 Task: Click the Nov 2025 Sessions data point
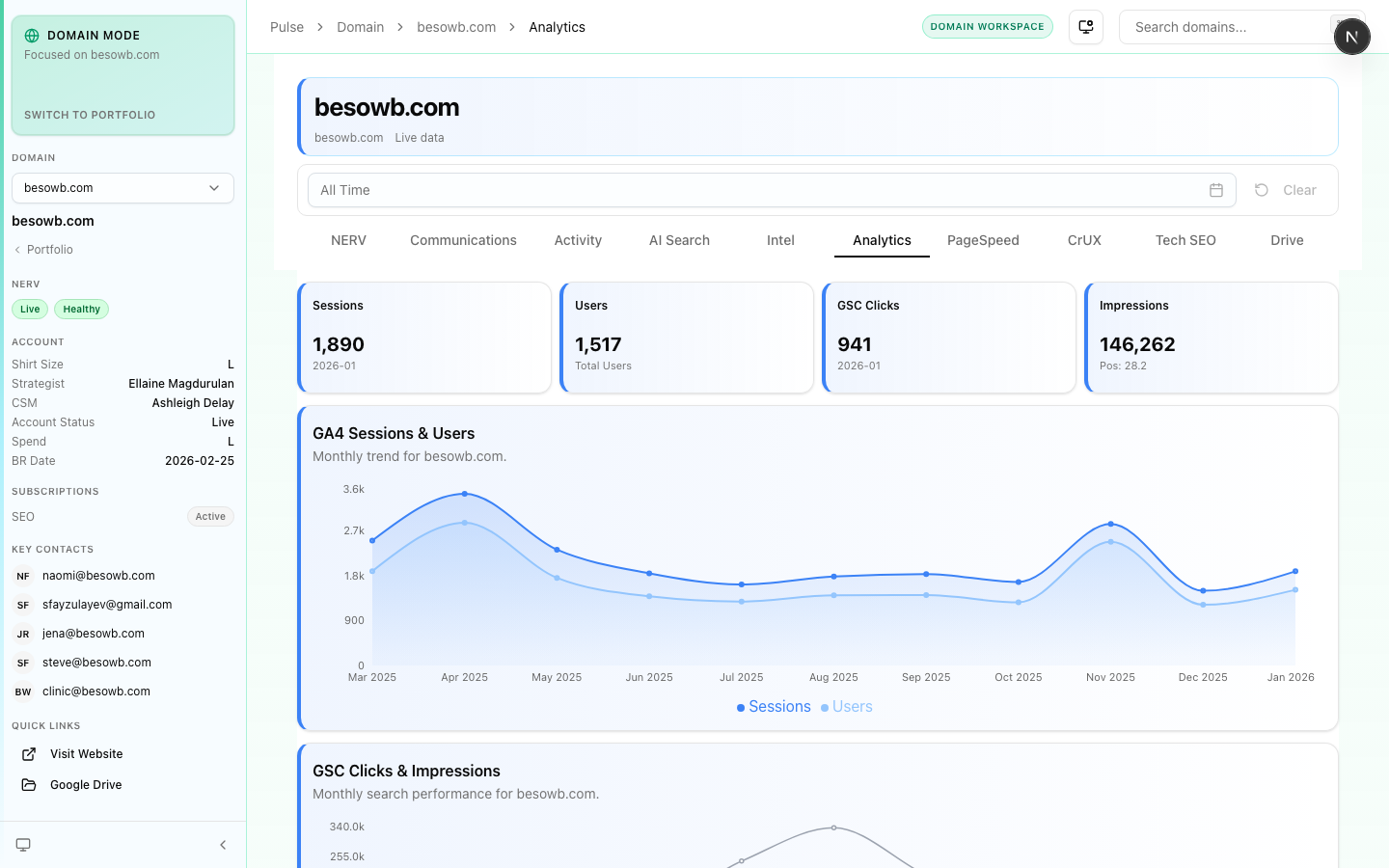coord(1111,524)
